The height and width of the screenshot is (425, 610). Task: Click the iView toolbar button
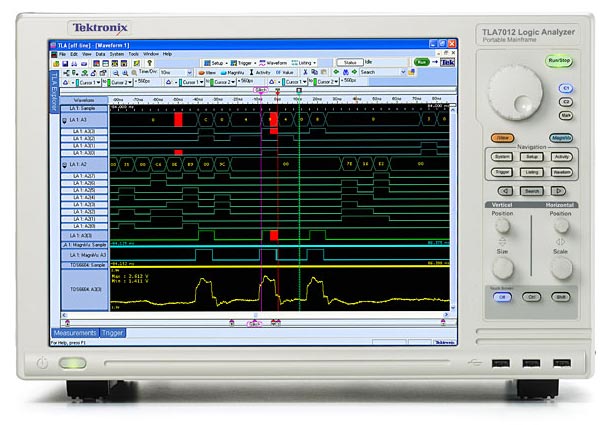pyautogui.click(x=207, y=73)
